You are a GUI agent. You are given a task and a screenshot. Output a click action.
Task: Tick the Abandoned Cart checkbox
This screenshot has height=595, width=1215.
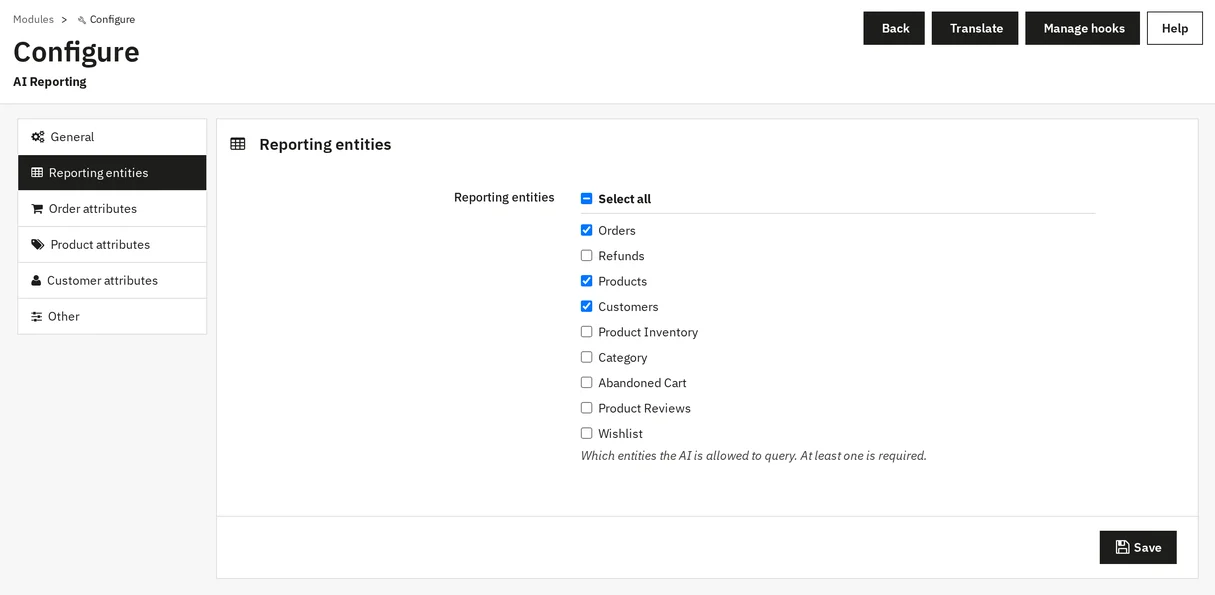[x=587, y=383]
